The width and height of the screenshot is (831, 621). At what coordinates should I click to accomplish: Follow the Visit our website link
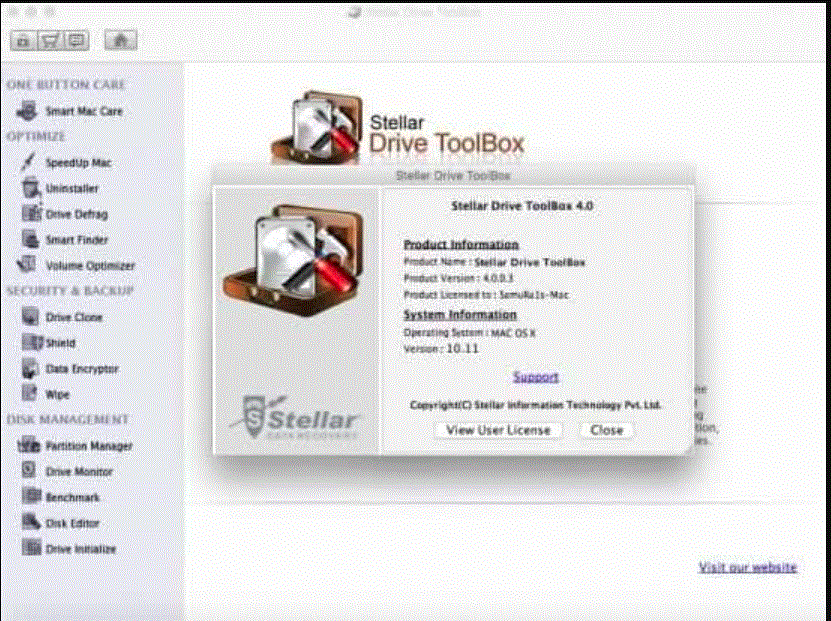[x=747, y=567]
